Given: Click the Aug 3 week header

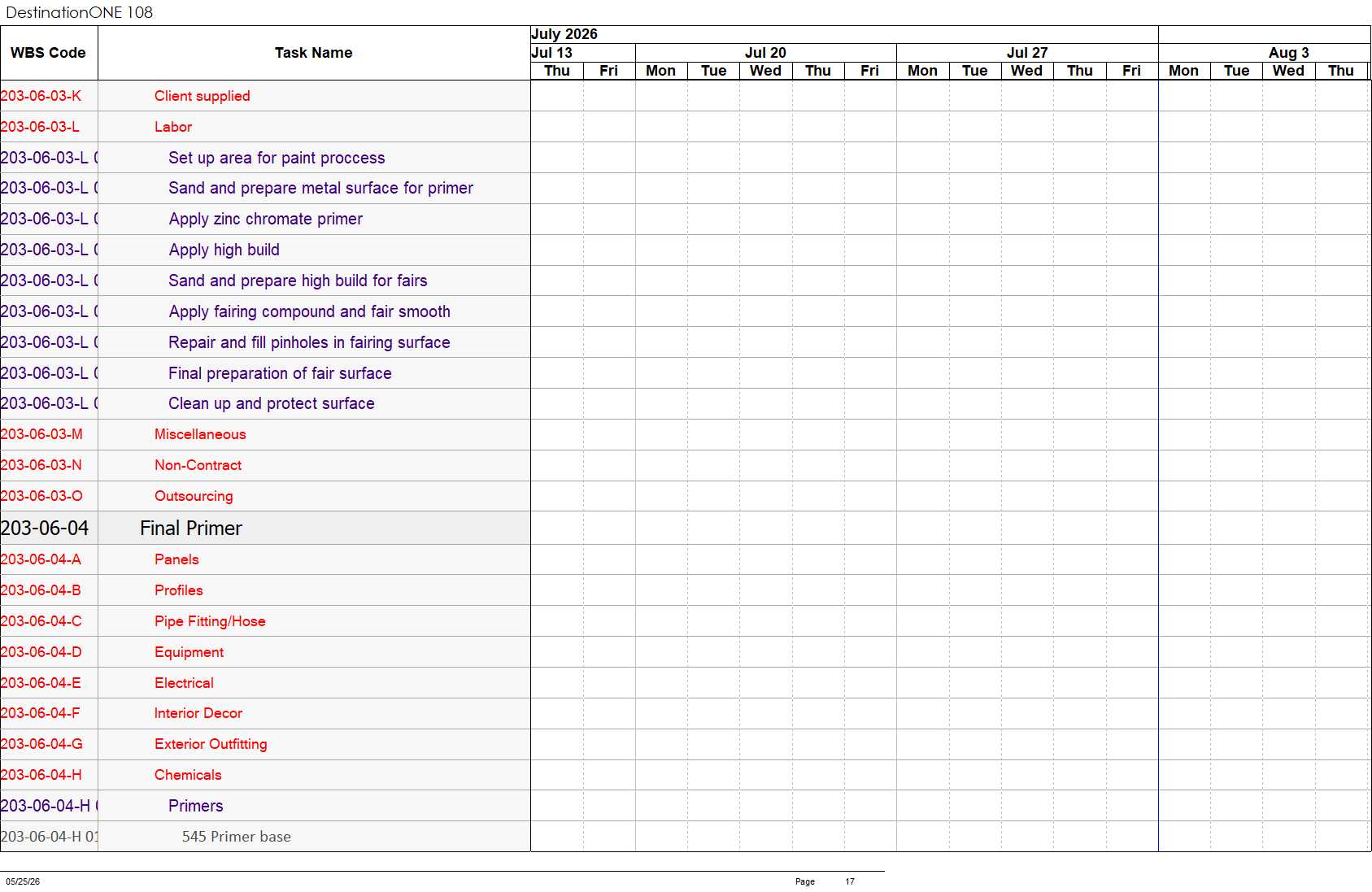Looking at the screenshot, I should click(1289, 53).
